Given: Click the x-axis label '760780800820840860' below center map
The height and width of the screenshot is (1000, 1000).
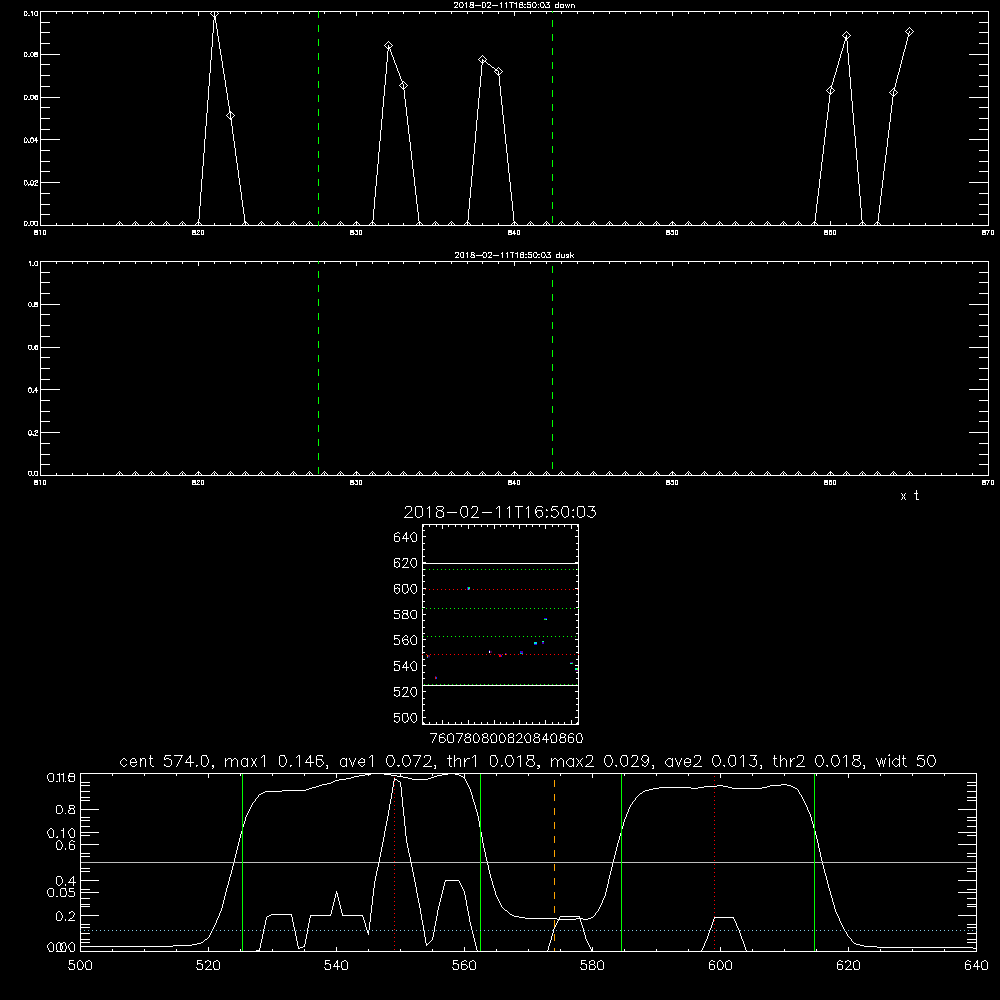Looking at the screenshot, I should coord(506,738).
